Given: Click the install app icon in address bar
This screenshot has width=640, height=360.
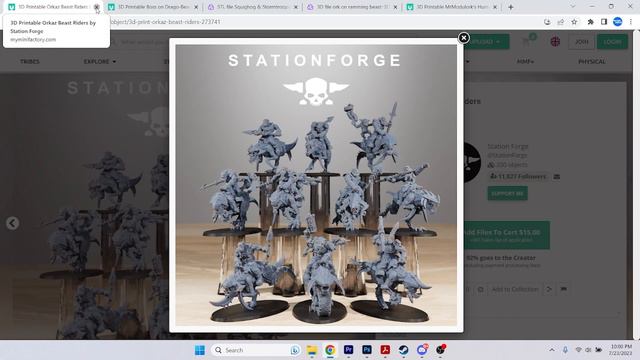Looking at the screenshot, I should click(547, 22).
